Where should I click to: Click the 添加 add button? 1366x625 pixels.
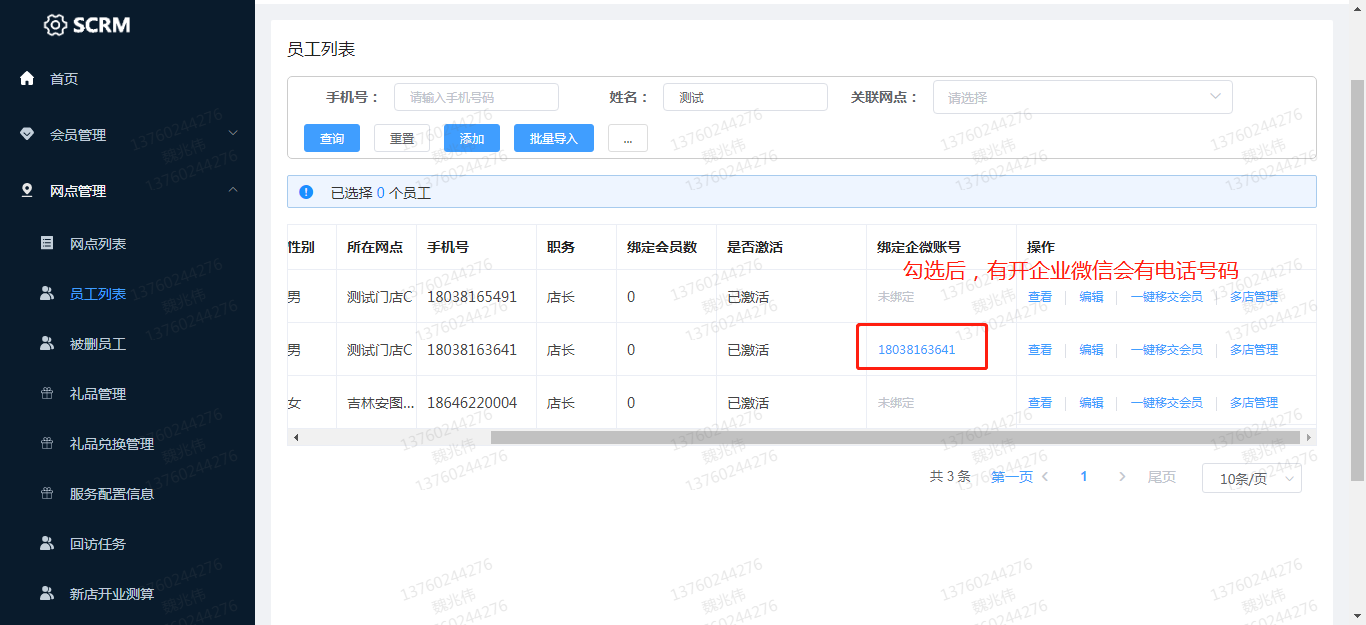click(472, 138)
